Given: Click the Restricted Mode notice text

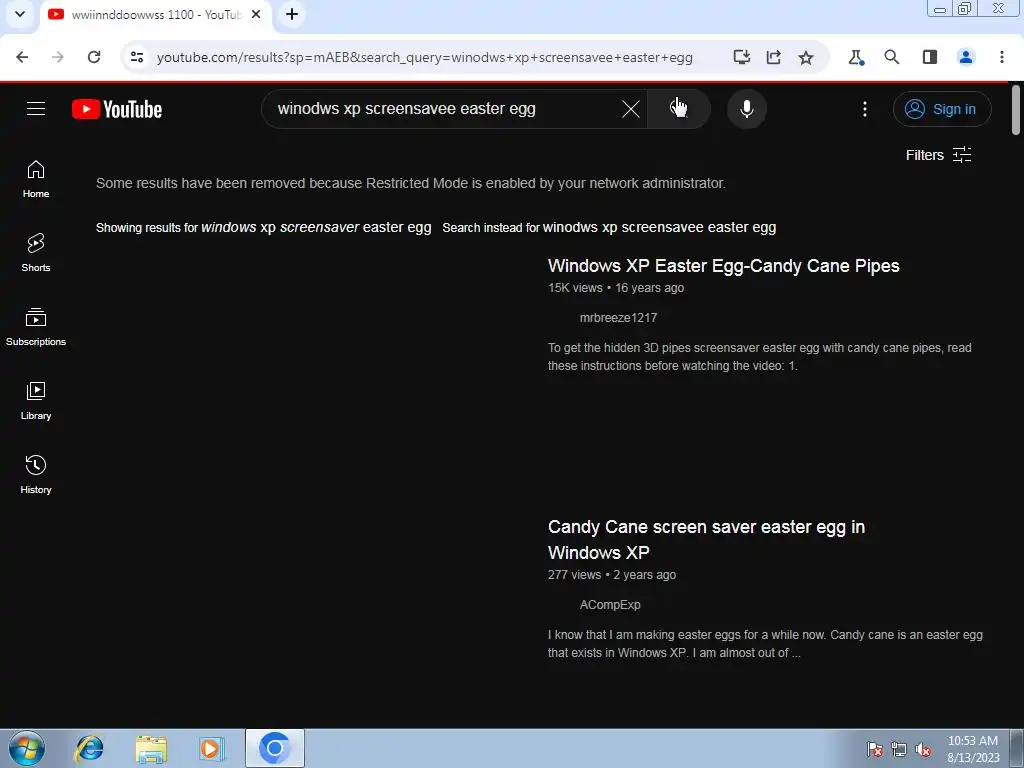Looking at the screenshot, I should tap(411, 184).
